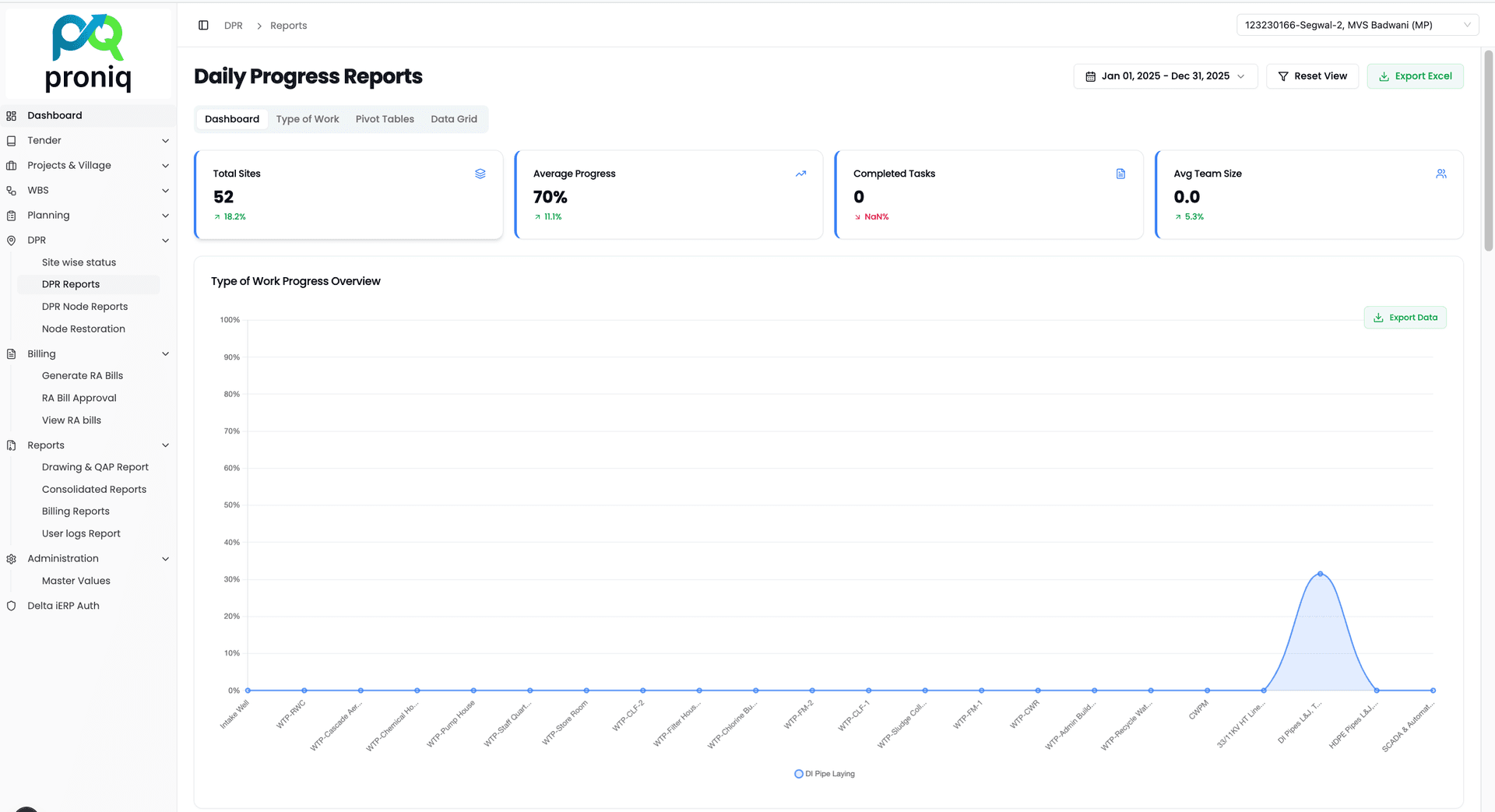
Task: Open DPR Node Reports in sidebar
Action: coord(85,307)
